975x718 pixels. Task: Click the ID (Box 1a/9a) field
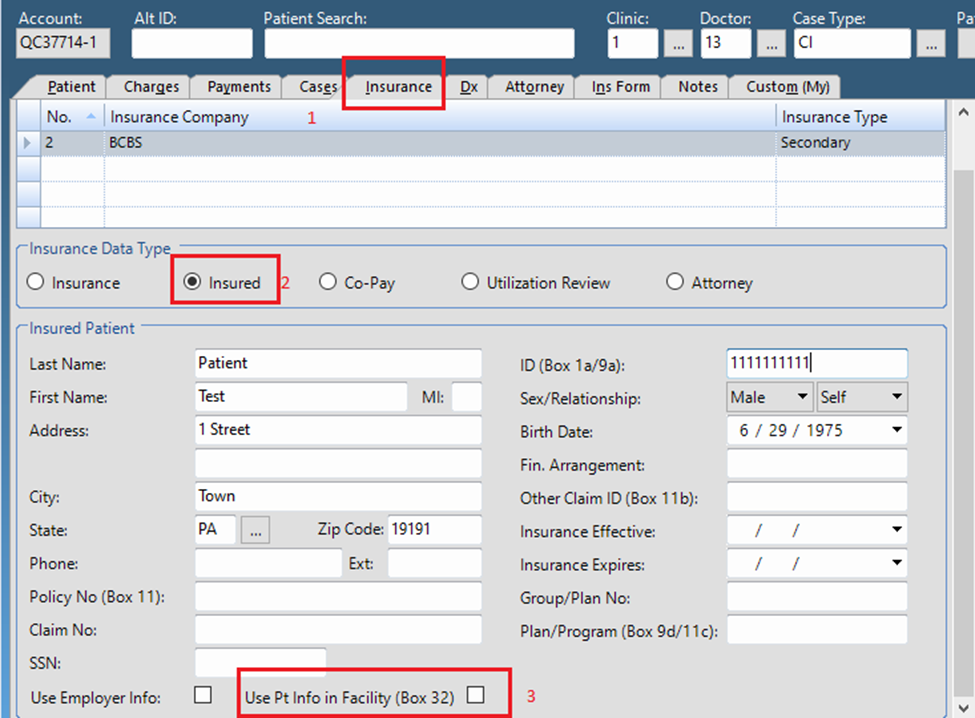pyautogui.click(x=817, y=363)
